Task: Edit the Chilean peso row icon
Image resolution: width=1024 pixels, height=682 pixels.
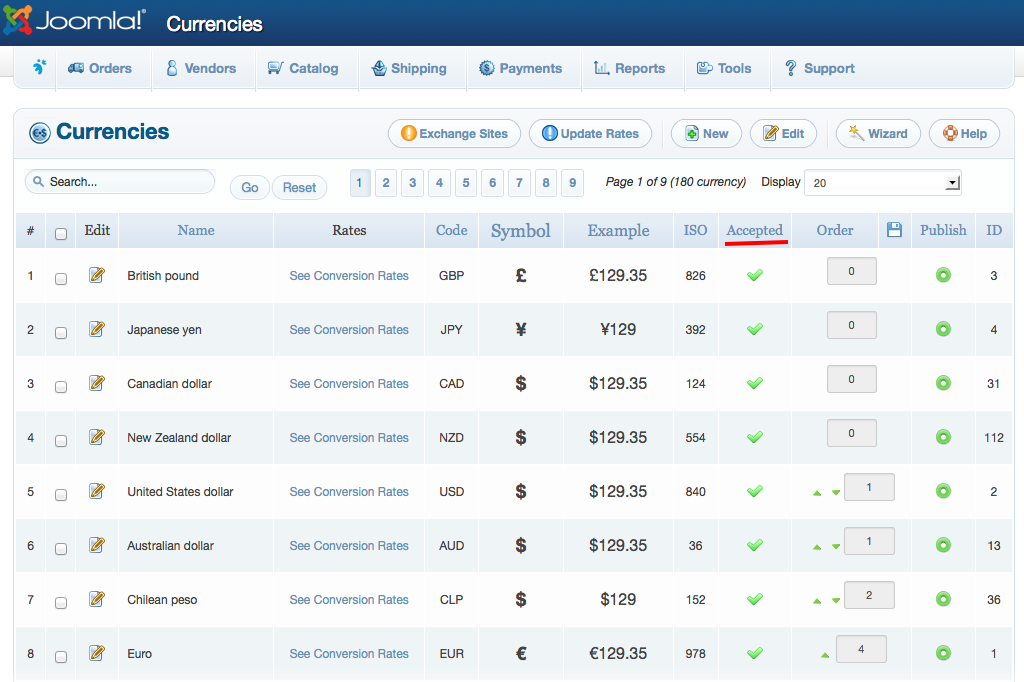Action: (x=97, y=598)
